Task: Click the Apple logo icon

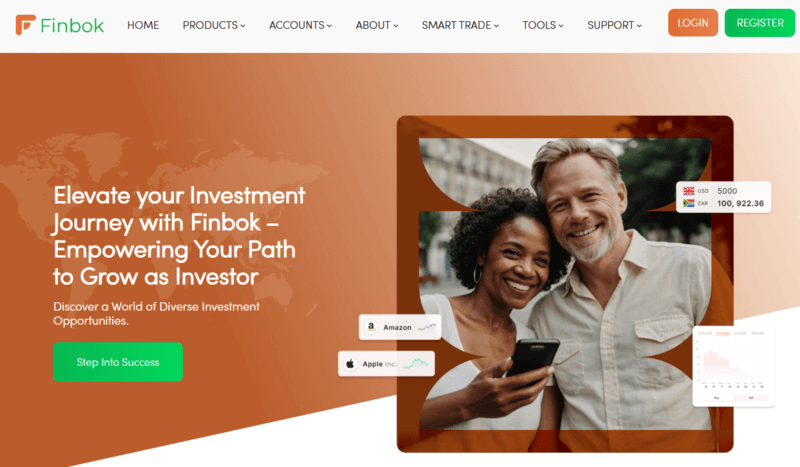Action: click(x=350, y=363)
